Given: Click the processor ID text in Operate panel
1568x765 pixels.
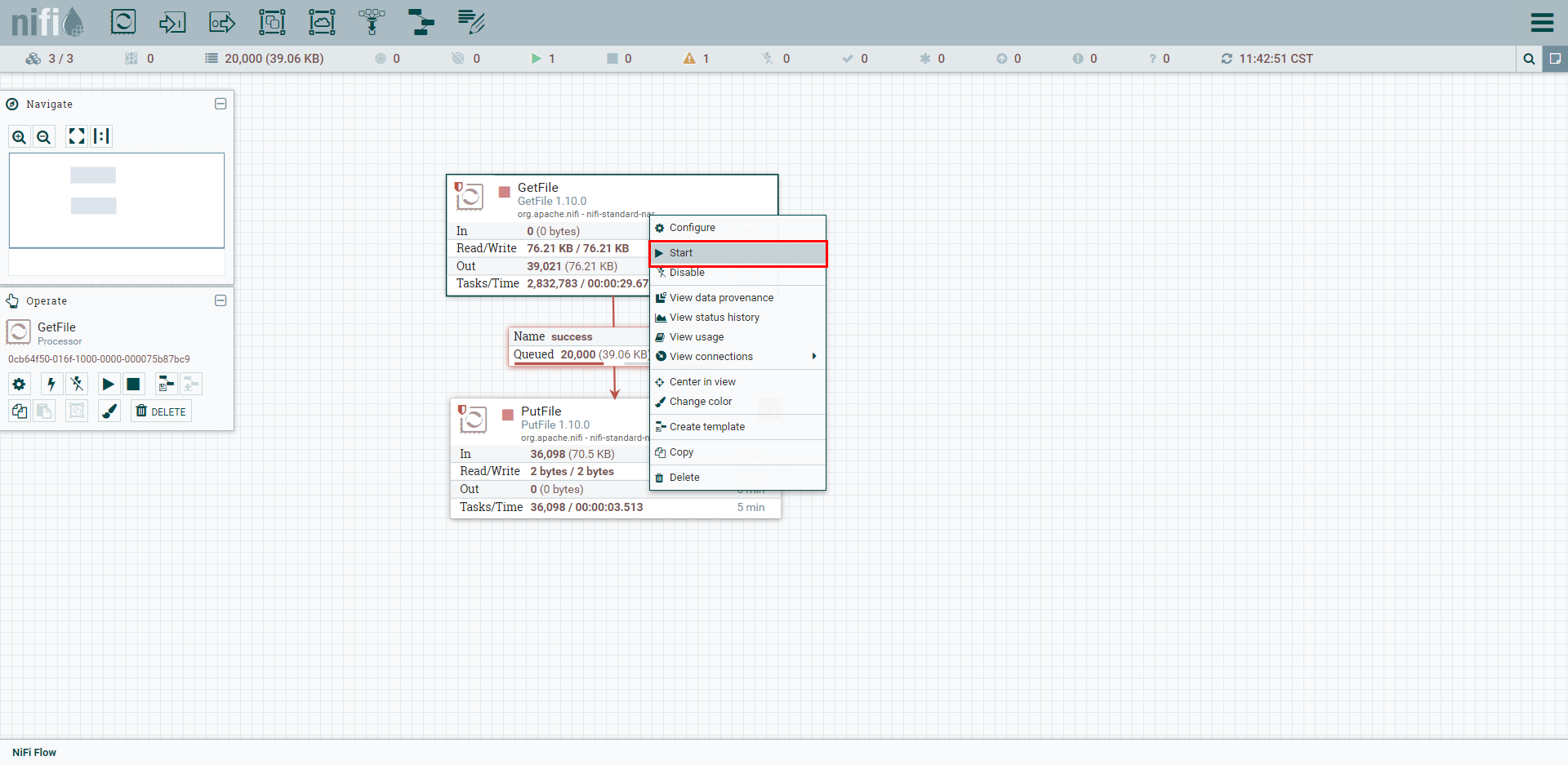Looking at the screenshot, I should tap(99, 359).
